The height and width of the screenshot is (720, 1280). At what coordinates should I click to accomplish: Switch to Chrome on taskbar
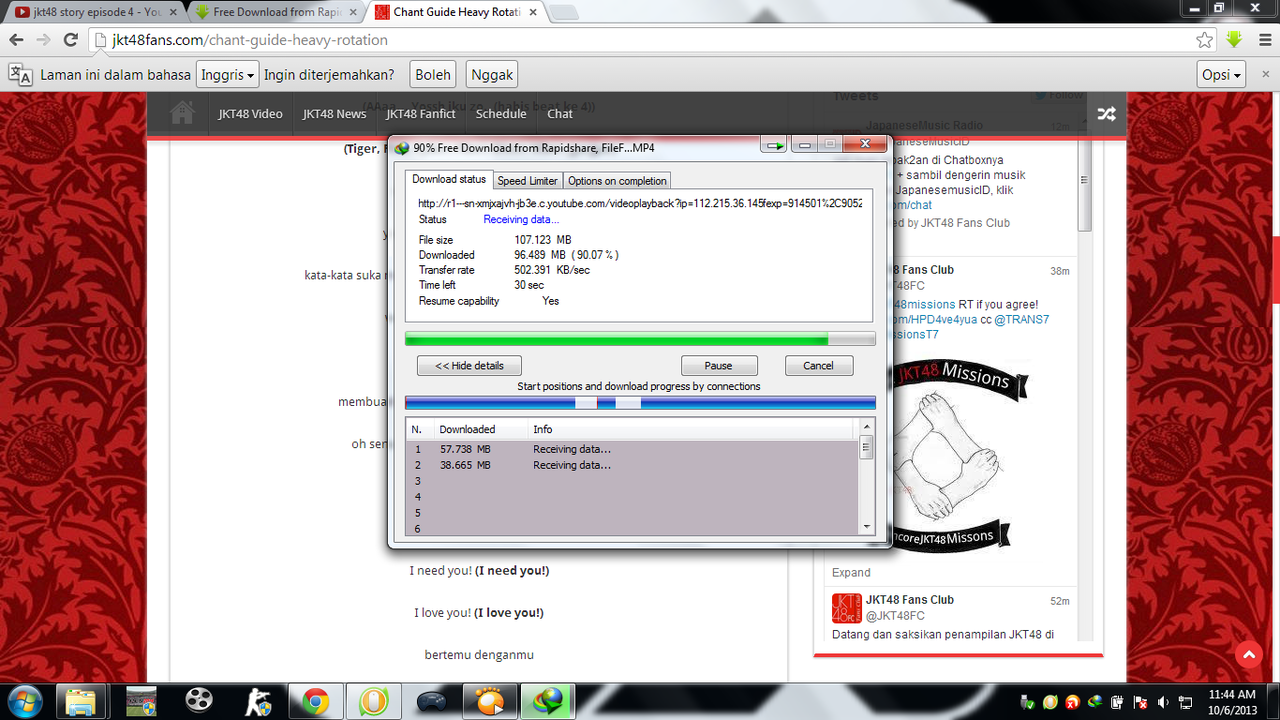[x=315, y=701]
